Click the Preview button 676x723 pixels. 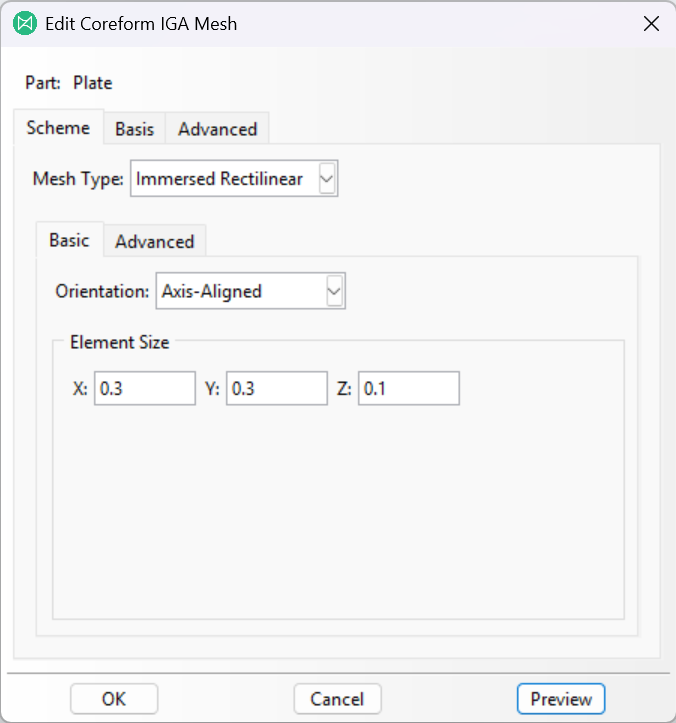click(561, 699)
